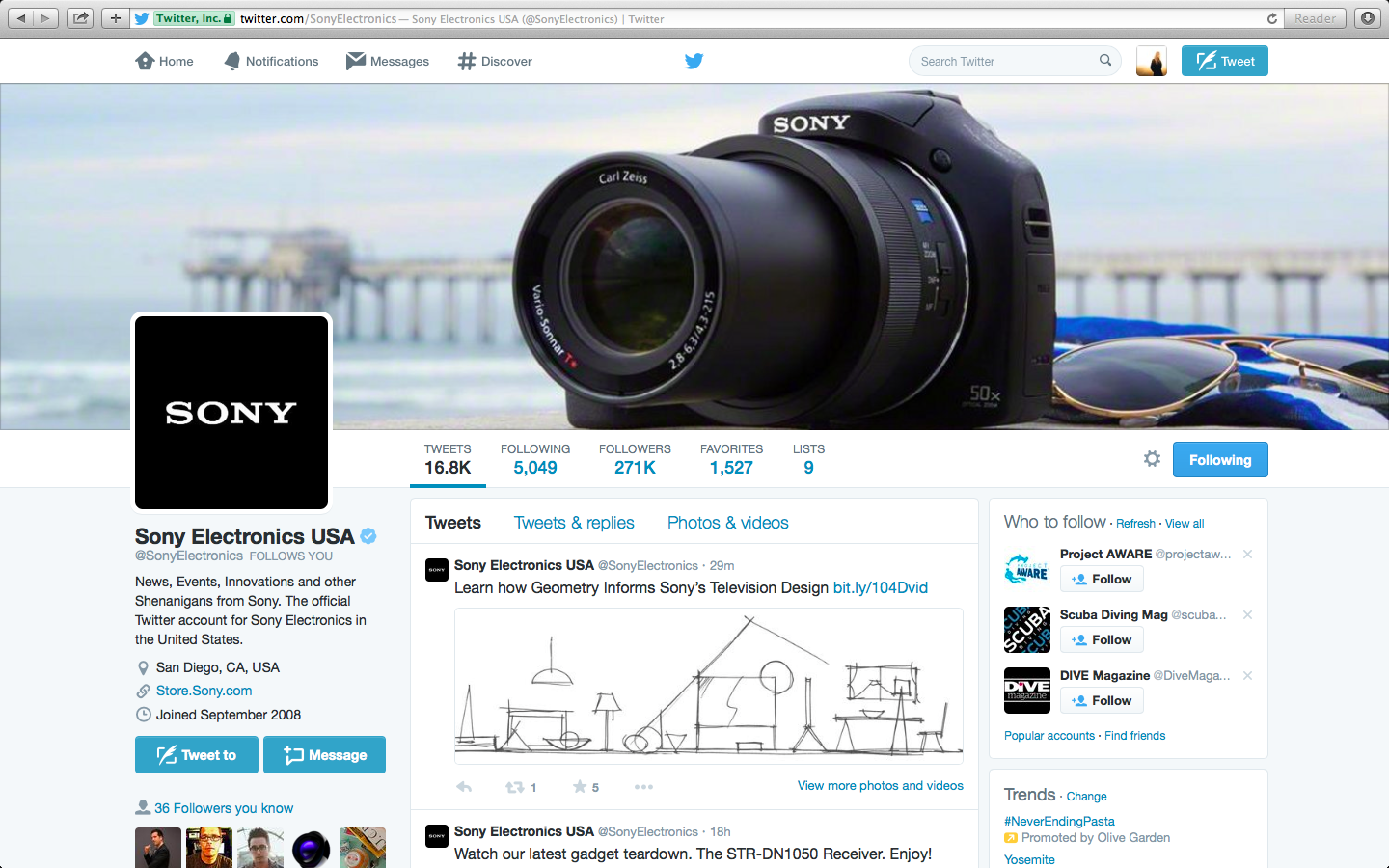View the Favorites count 1,527
The width and height of the screenshot is (1389, 868).
coord(731,460)
